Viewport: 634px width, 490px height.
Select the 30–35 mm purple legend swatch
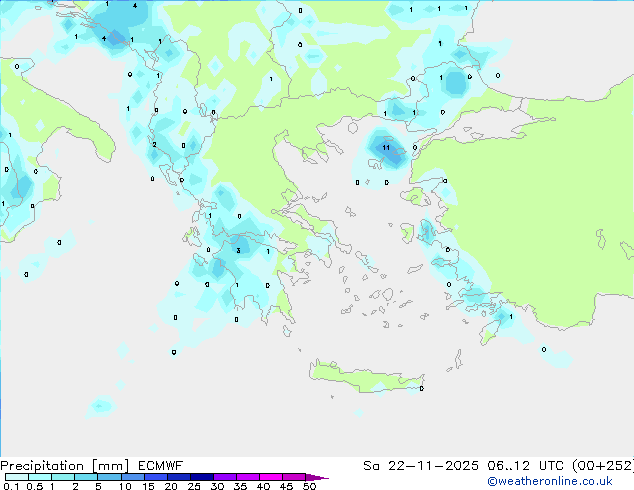pos(224,477)
